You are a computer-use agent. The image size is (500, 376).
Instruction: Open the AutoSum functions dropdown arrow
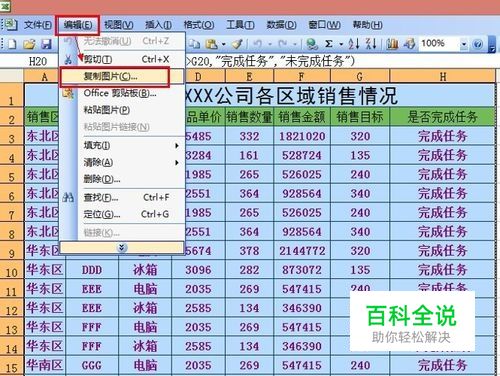coord(341,44)
